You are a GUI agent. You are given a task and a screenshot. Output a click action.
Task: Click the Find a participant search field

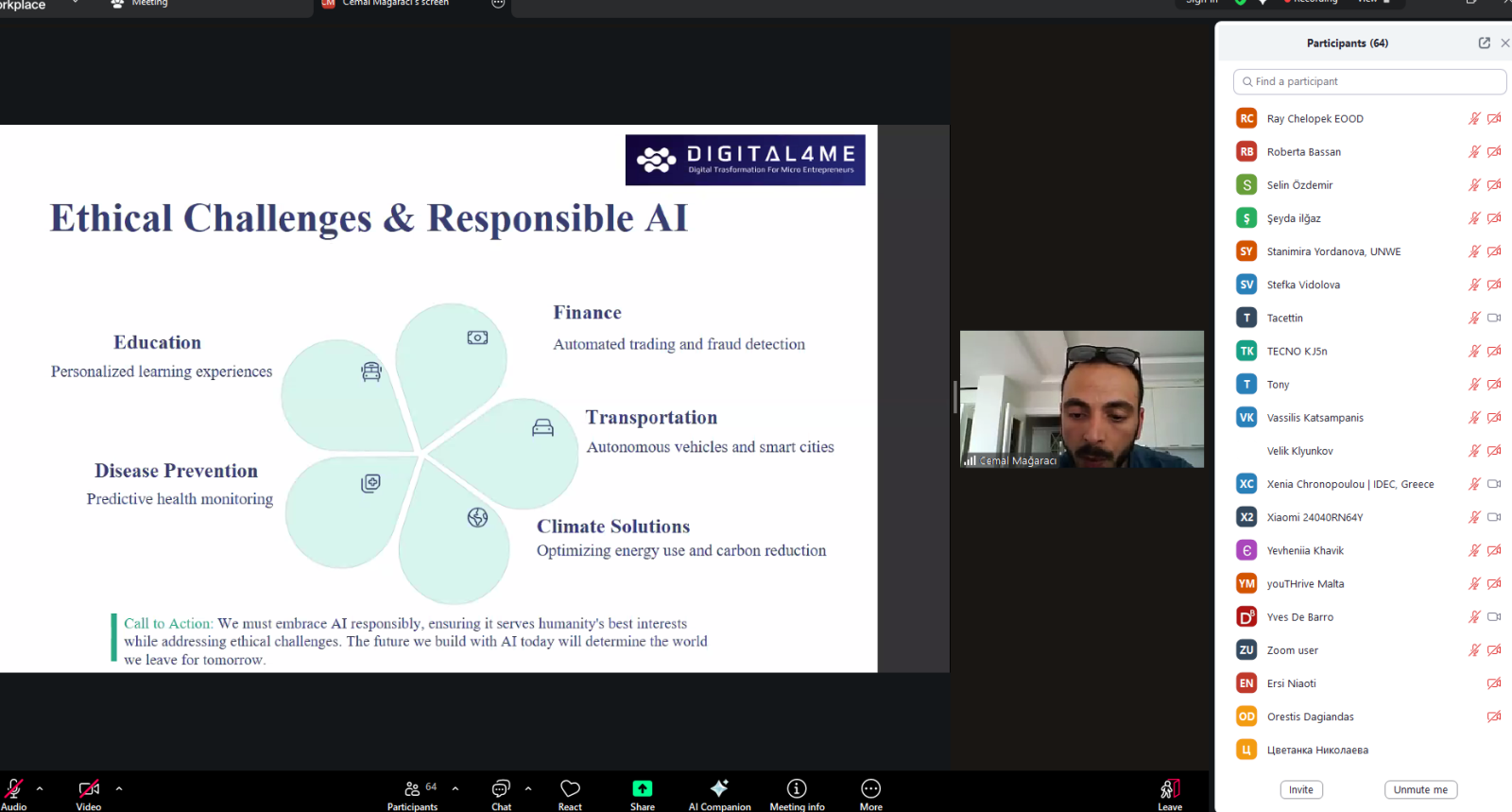(x=1369, y=82)
